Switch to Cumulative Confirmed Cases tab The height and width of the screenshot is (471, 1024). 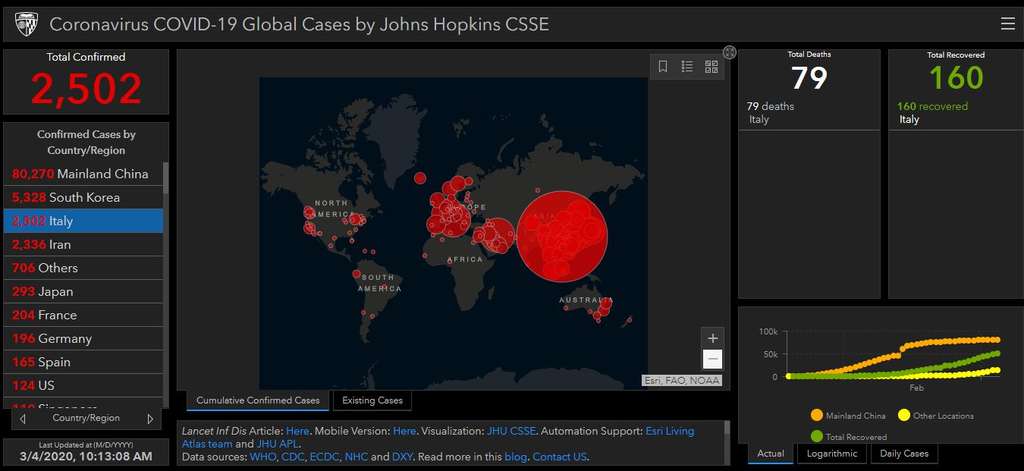point(258,400)
